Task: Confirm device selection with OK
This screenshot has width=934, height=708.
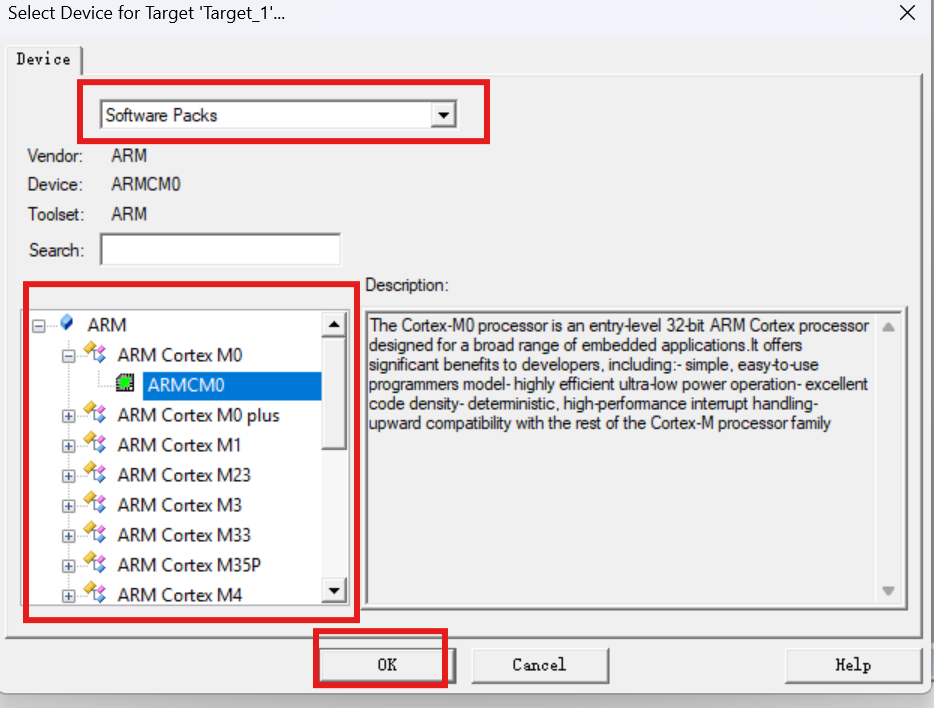Action: click(x=387, y=665)
